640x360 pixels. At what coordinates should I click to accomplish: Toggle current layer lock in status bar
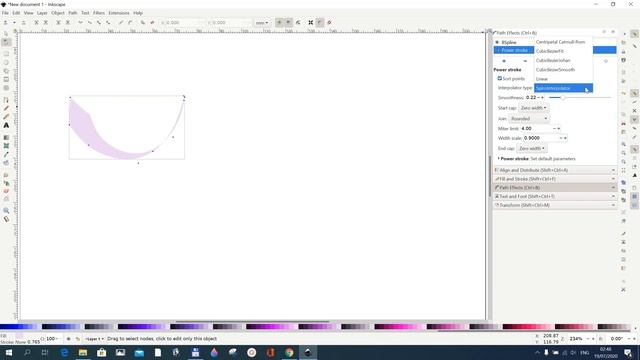[78, 339]
